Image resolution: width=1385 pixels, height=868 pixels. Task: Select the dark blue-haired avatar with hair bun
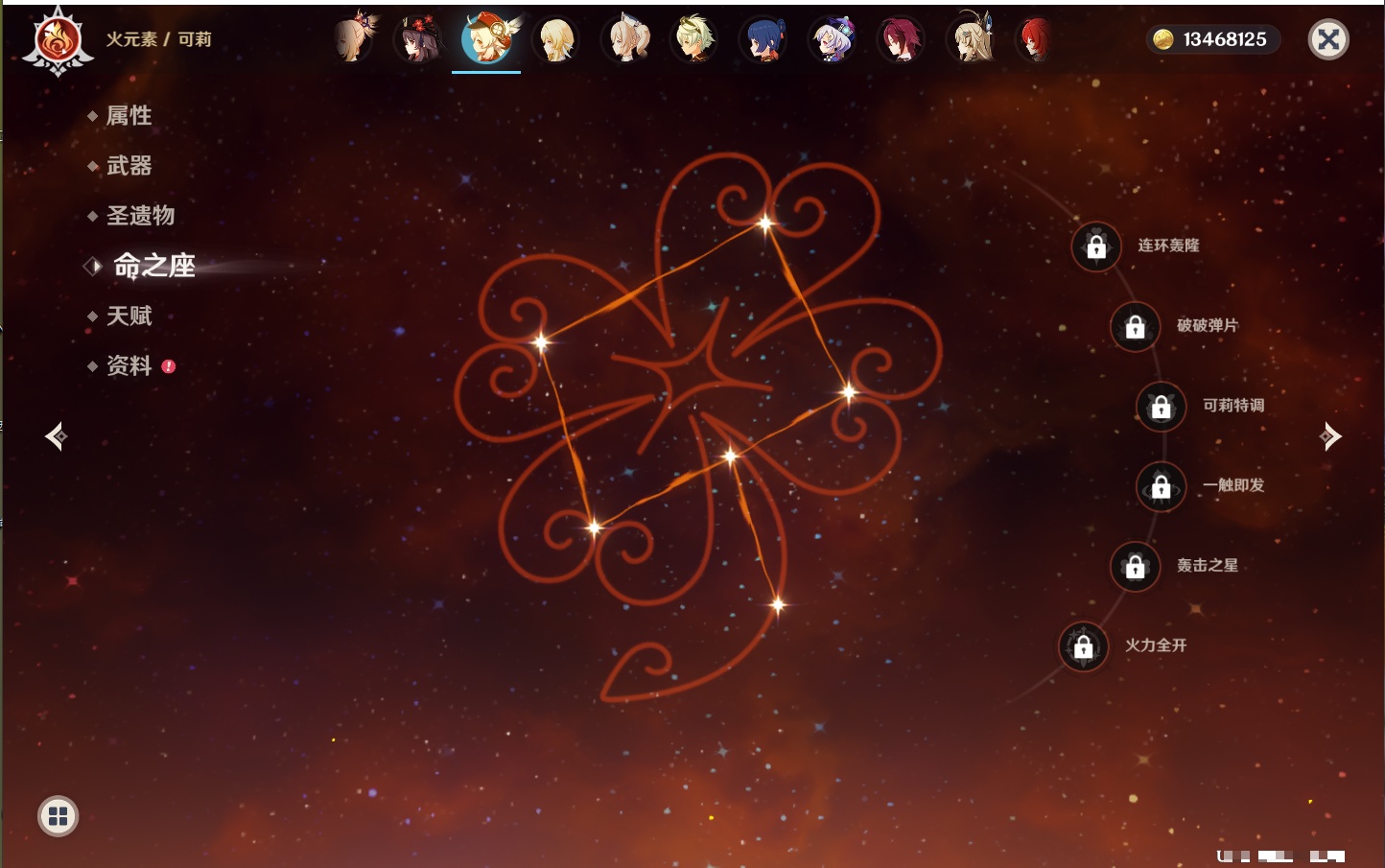[763, 40]
